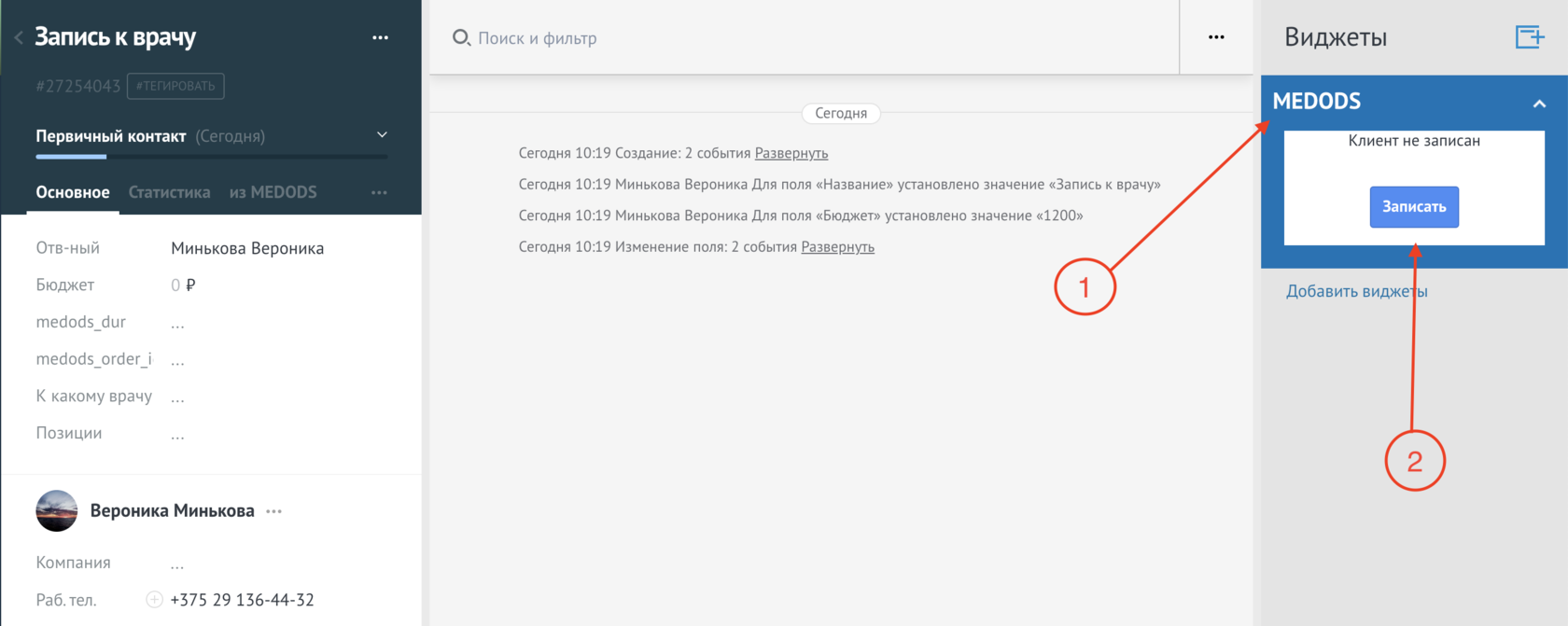
Task: Open the three-dot menu in the feed header
Action: 1216,37
